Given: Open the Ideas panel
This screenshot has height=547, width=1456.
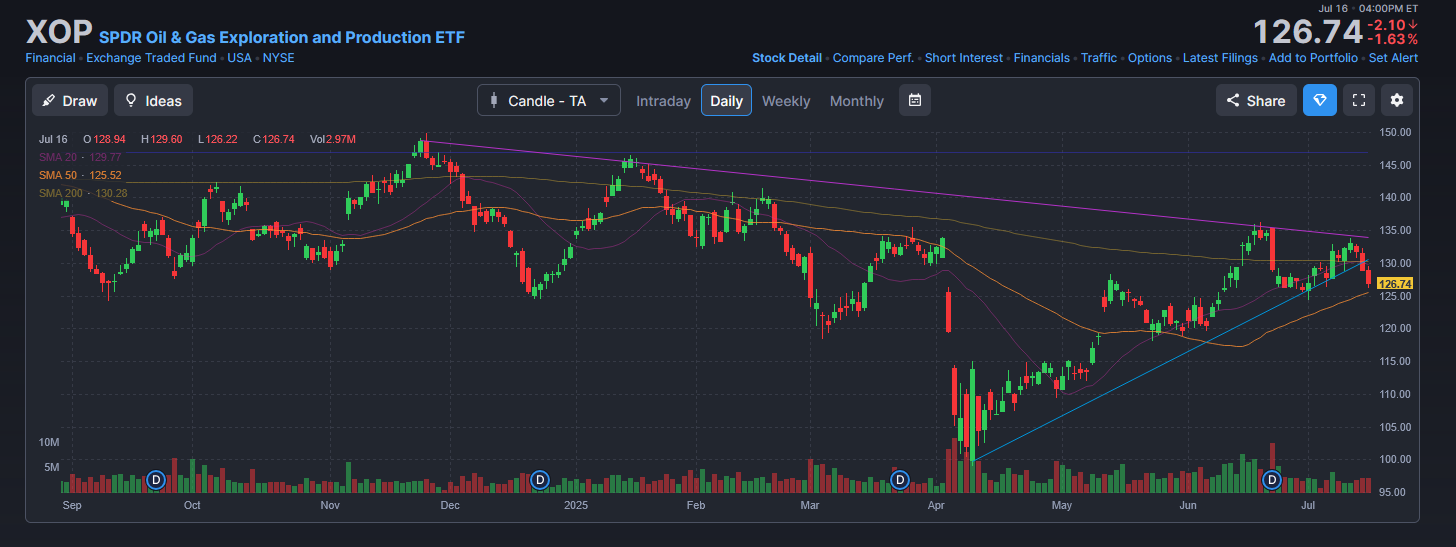Looking at the screenshot, I should click(153, 100).
